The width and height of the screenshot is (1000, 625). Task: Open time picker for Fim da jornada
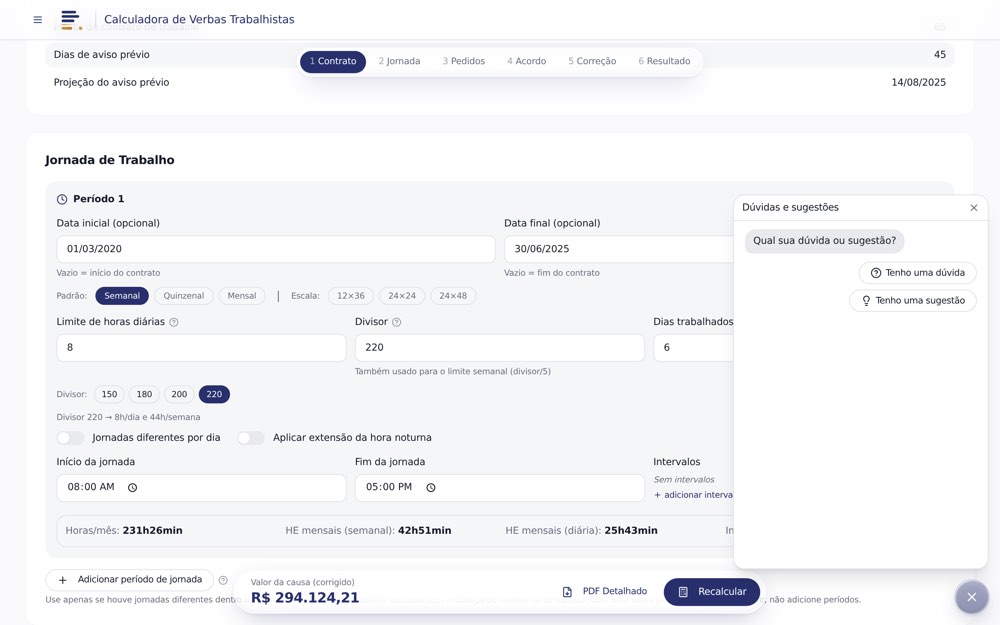tap(431, 488)
